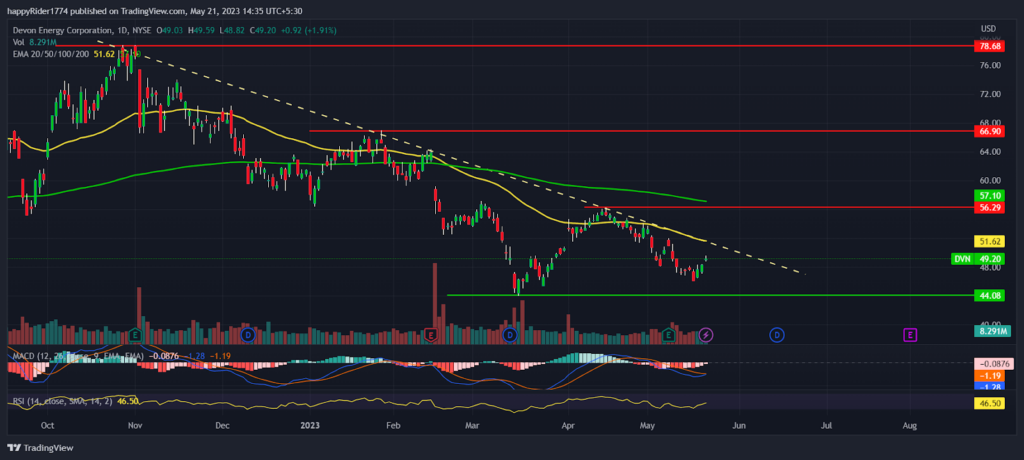Click the purple lightning bolt event marker

tap(706, 335)
